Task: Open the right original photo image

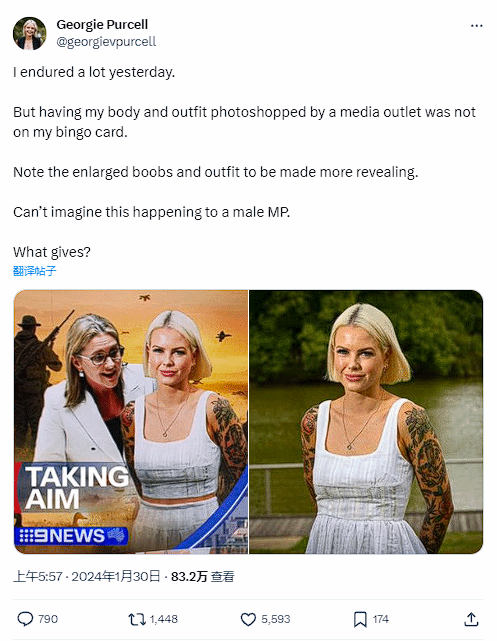Action: (366, 422)
